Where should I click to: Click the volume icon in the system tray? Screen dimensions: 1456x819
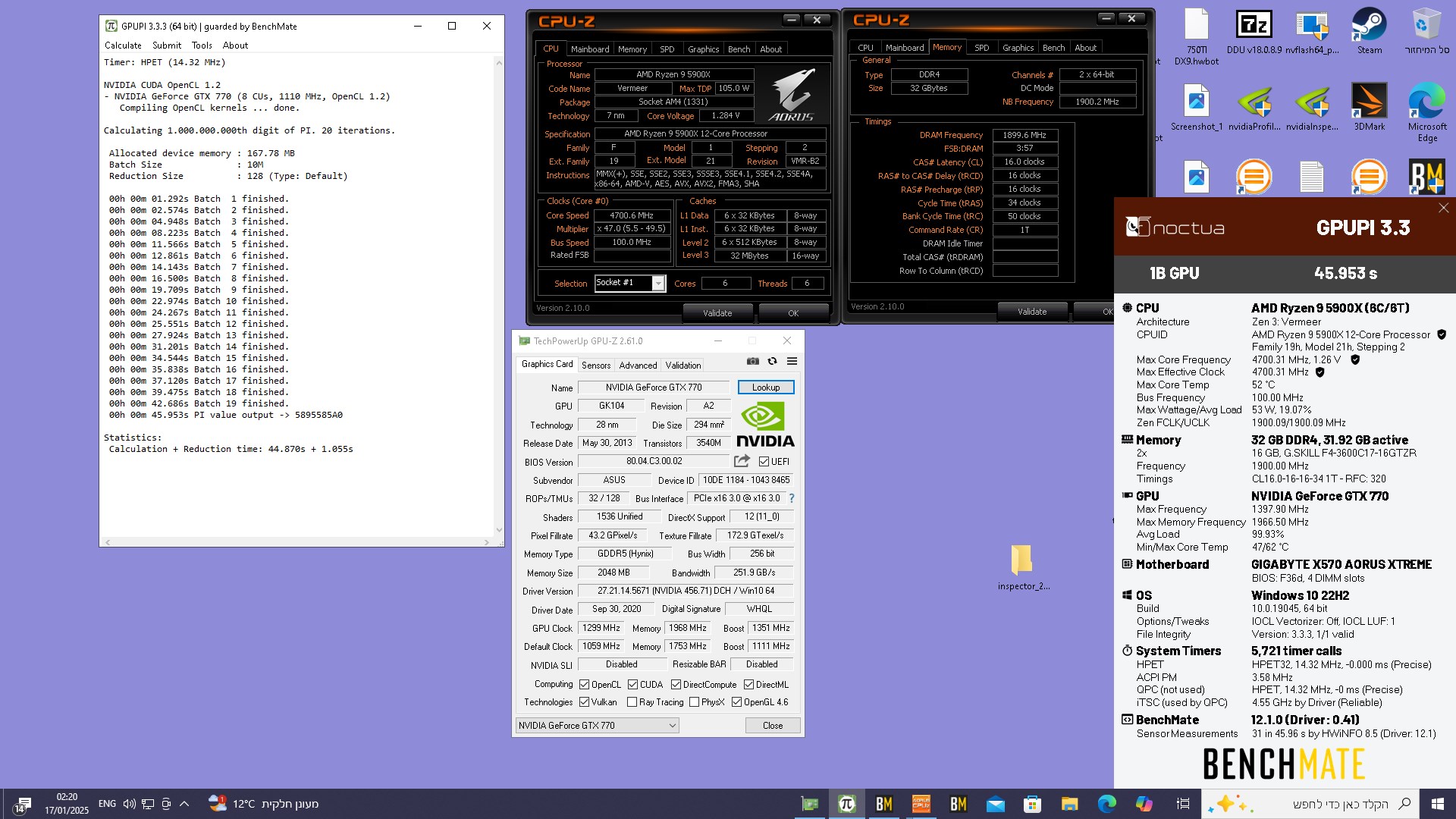pos(129,804)
